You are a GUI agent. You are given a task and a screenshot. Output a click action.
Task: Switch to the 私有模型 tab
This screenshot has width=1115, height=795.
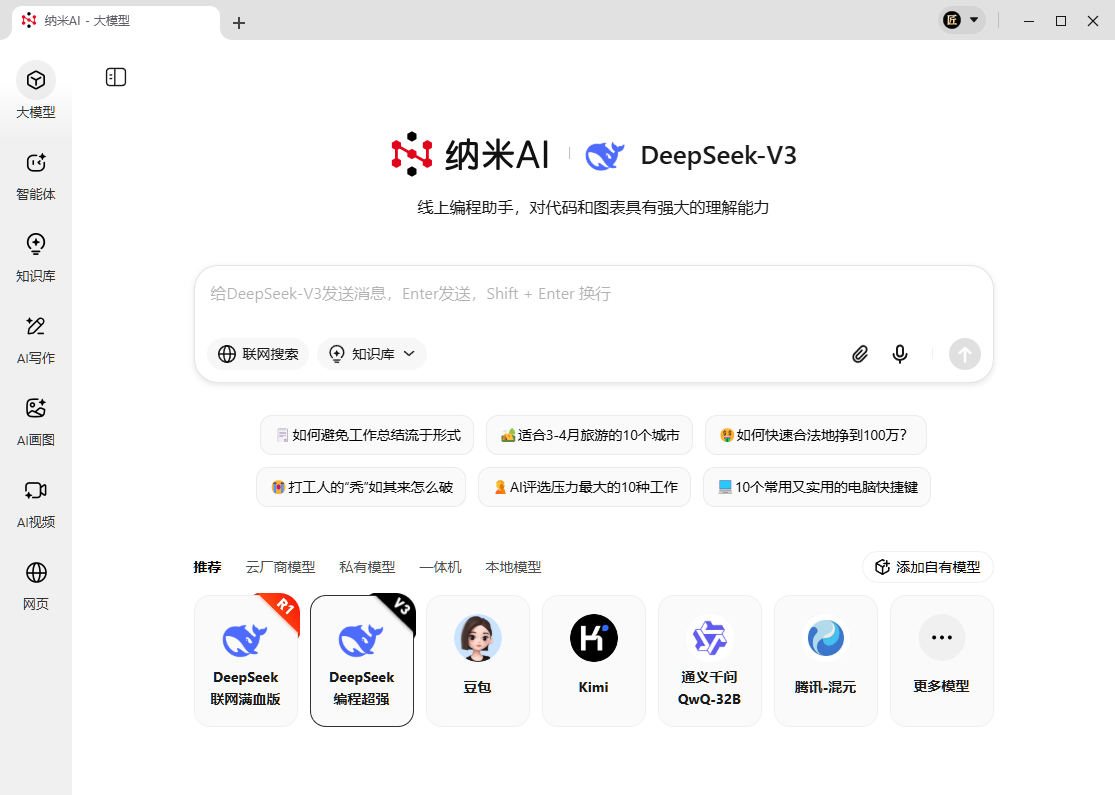[x=367, y=567]
